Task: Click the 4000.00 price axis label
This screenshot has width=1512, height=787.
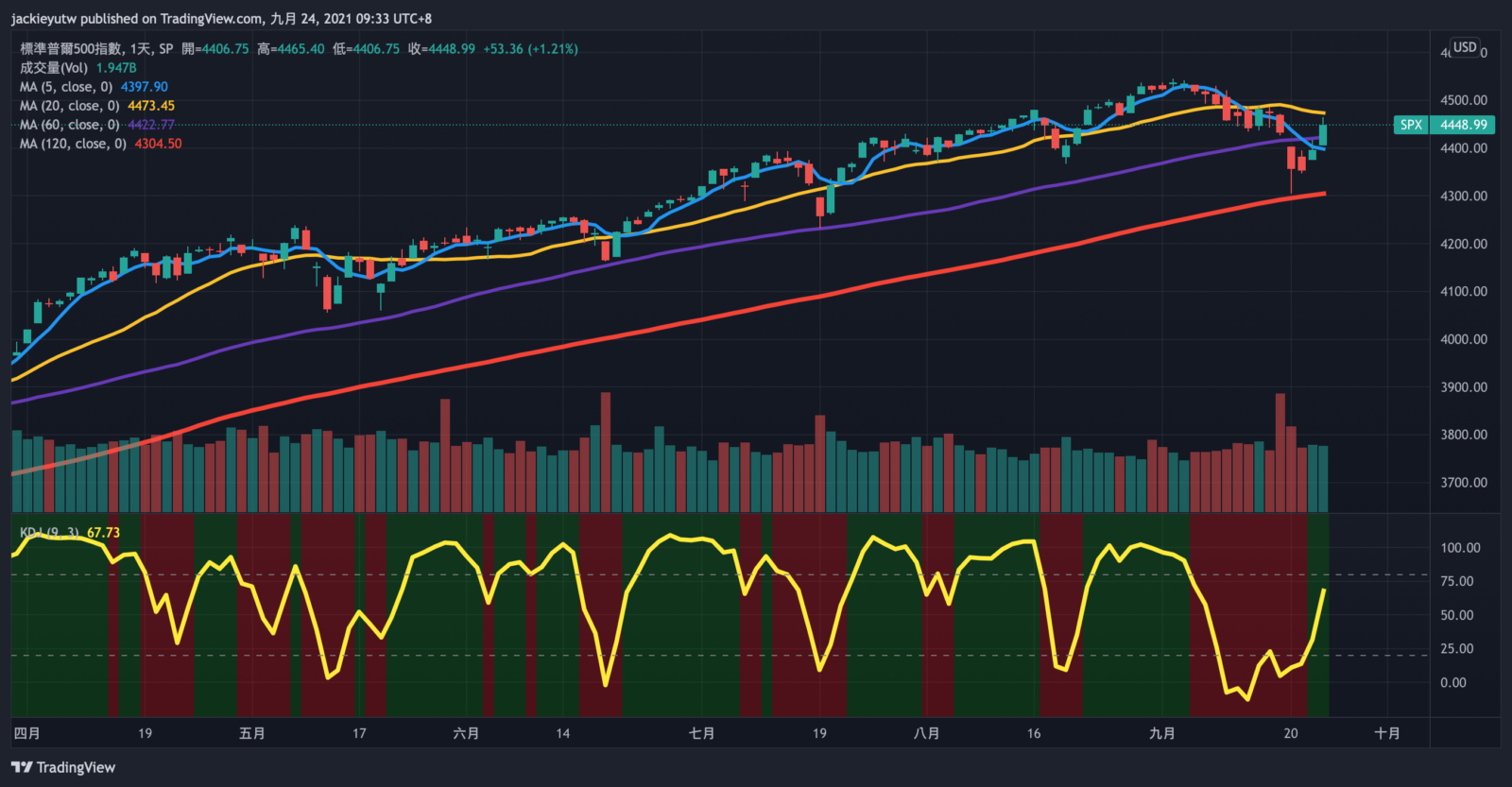Action: (1463, 339)
